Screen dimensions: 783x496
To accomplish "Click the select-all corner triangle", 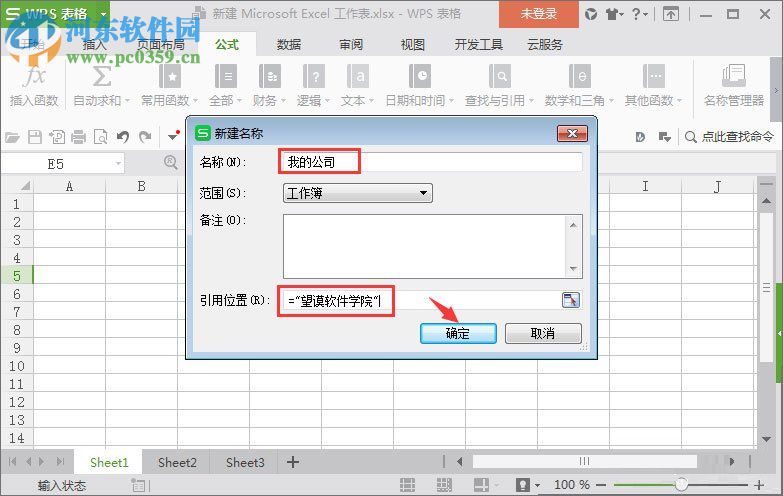I will pyautogui.click(x=25, y=186).
